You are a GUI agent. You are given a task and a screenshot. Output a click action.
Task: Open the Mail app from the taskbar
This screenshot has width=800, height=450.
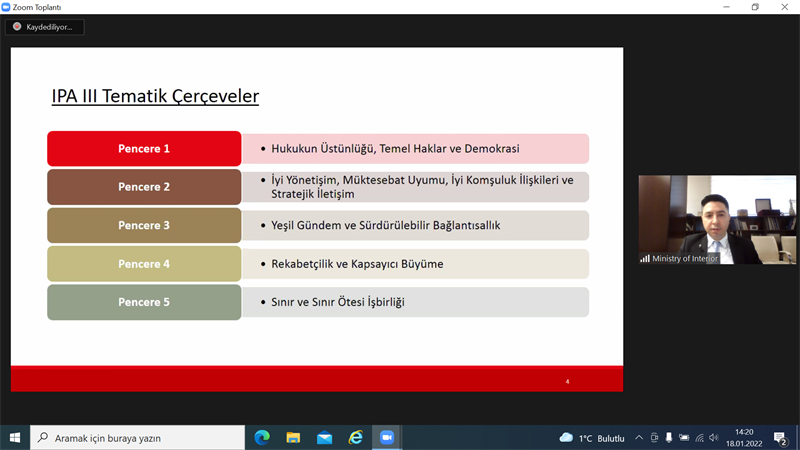tap(324, 438)
